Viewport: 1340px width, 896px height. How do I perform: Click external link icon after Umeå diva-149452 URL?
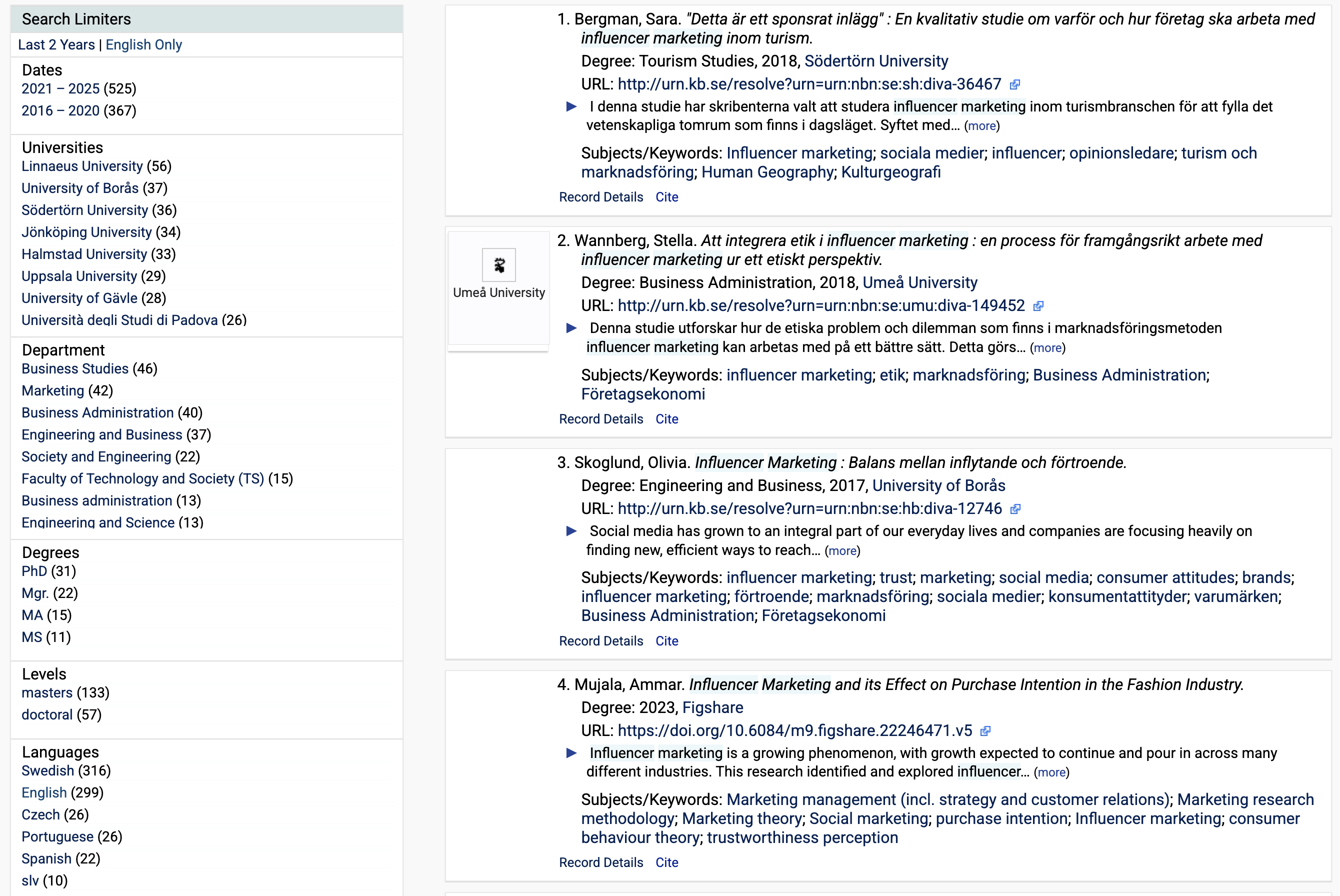1038,306
